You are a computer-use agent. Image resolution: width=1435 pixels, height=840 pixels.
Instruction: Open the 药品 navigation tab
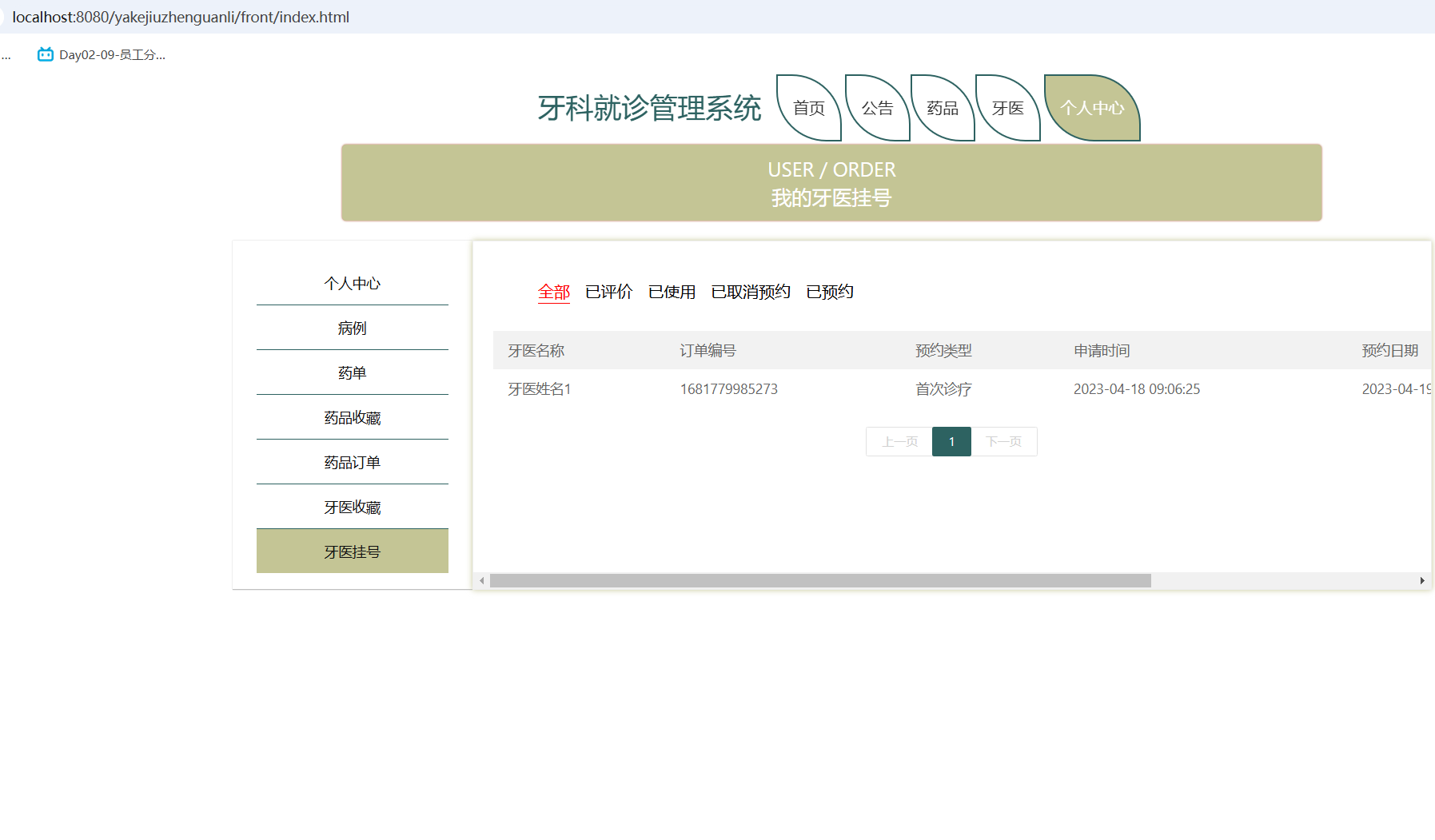[x=943, y=108]
